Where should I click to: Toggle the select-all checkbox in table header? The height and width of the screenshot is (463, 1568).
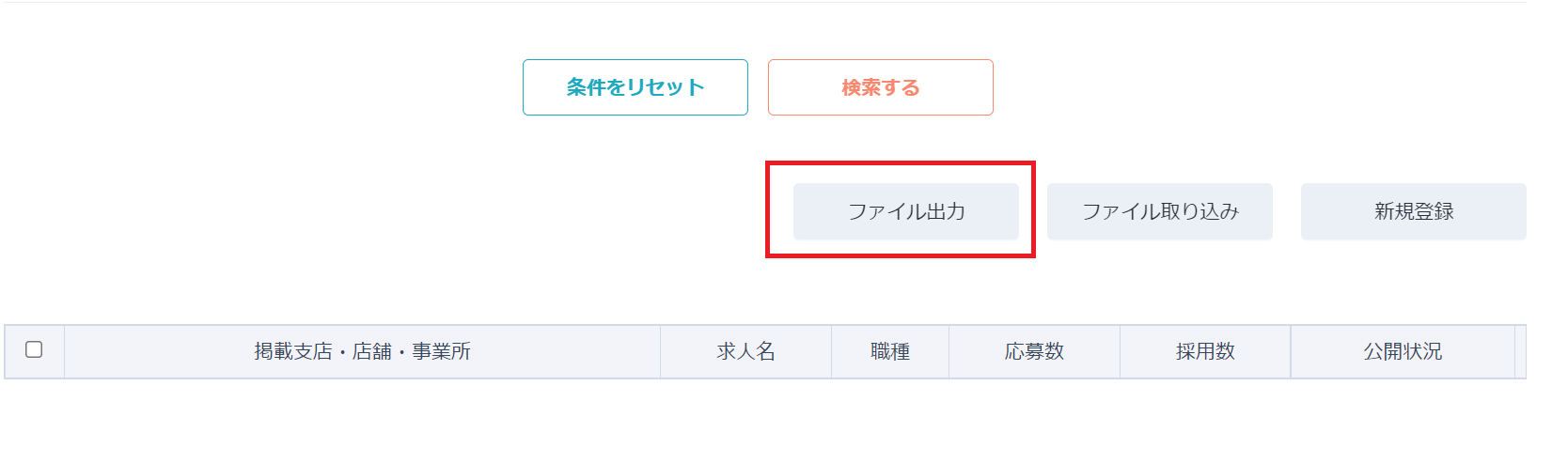click(34, 349)
